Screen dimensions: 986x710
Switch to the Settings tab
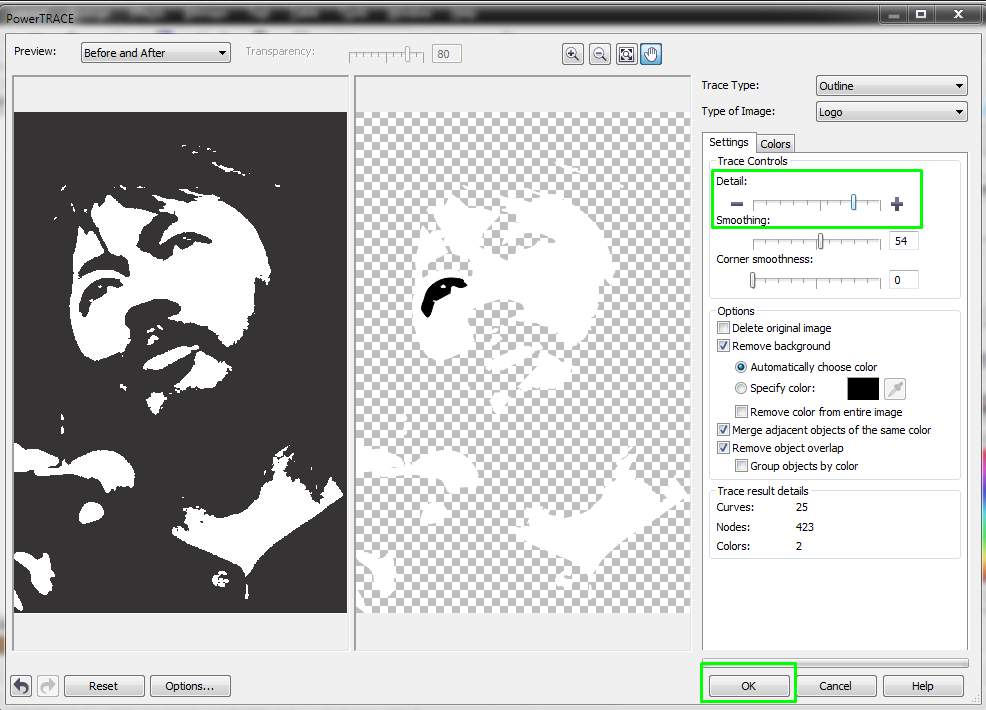729,142
